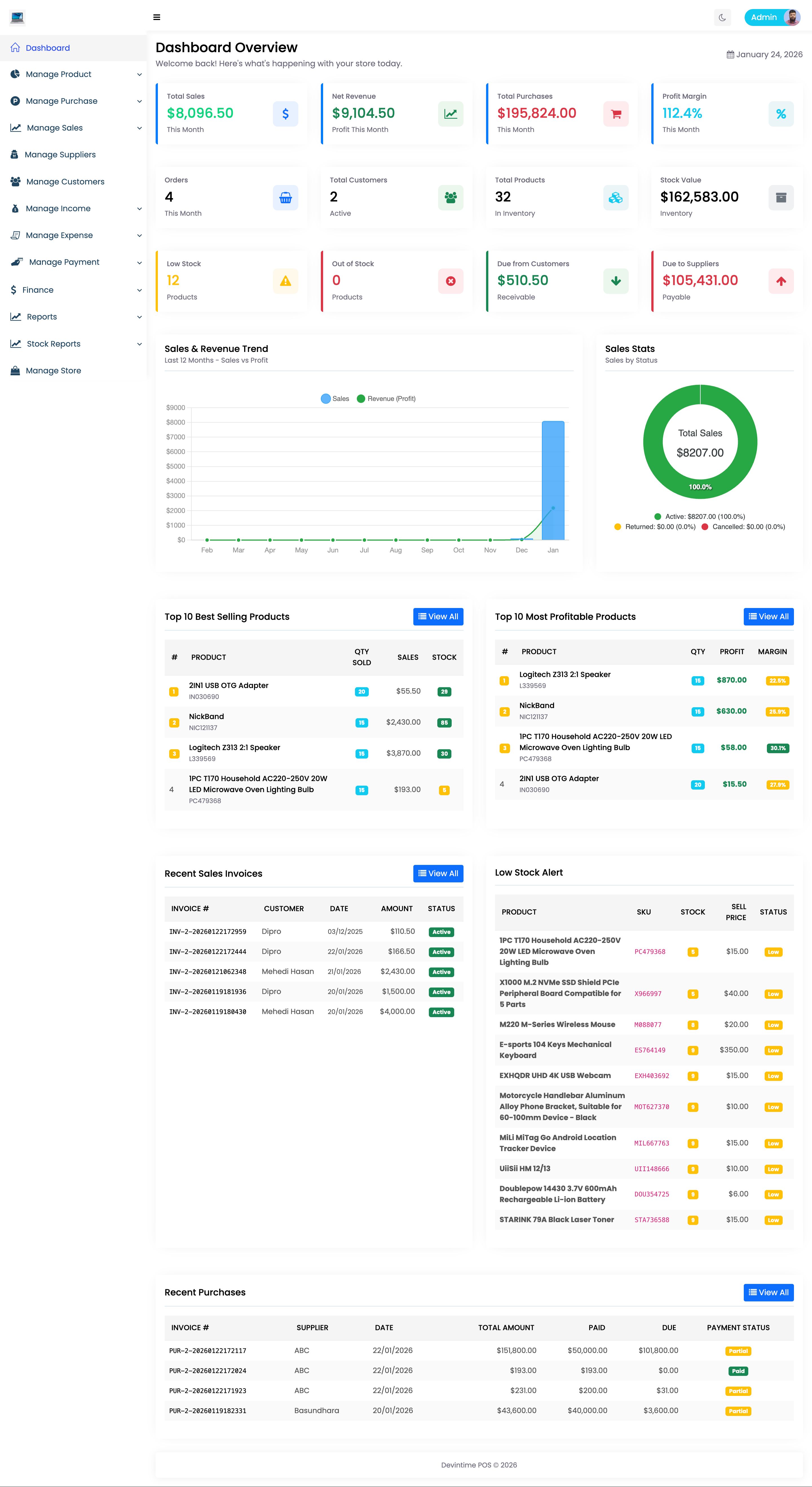The image size is (812, 1487).
Task: View All in Recent Sales Invoices
Action: [438, 873]
